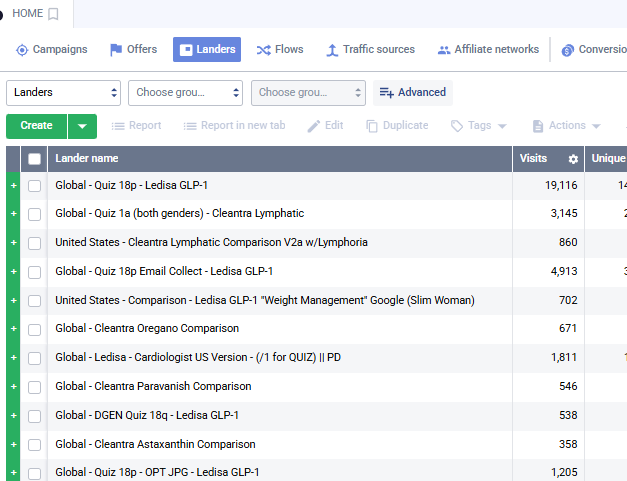Open the second Choose group dropdown
Image resolution: width=627 pixels, height=481 pixels.
(x=185, y=93)
